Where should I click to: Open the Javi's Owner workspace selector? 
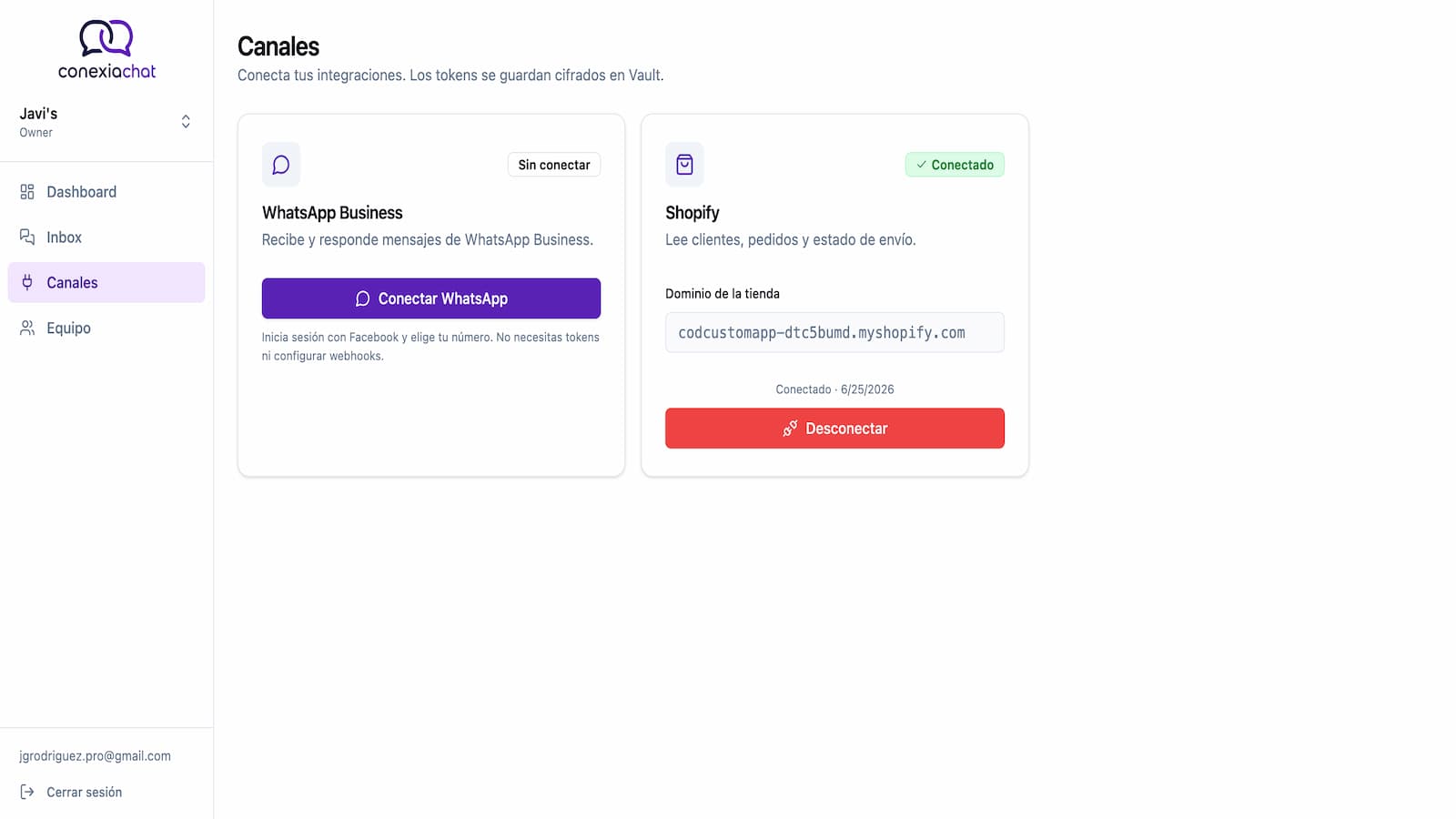tap(106, 122)
